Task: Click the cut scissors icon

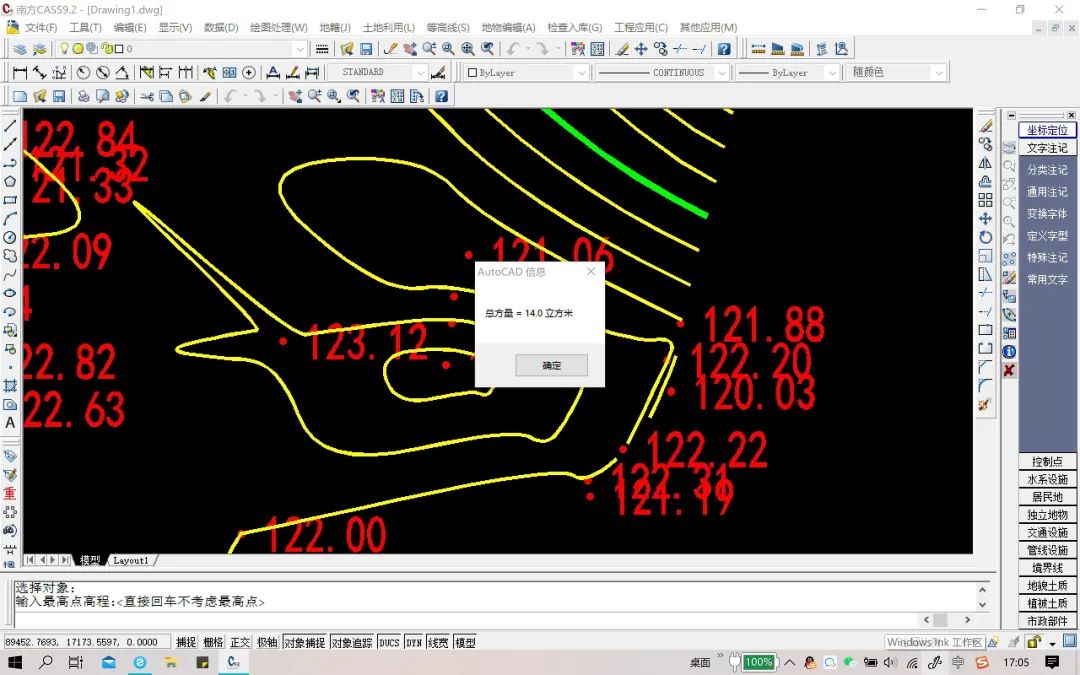Action: 146,96
